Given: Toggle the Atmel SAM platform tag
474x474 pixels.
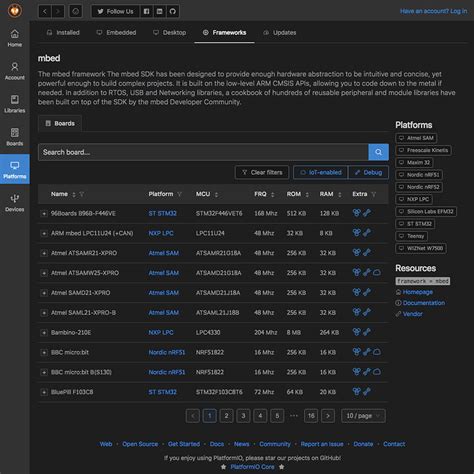Looking at the screenshot, I should click(416, 138).
